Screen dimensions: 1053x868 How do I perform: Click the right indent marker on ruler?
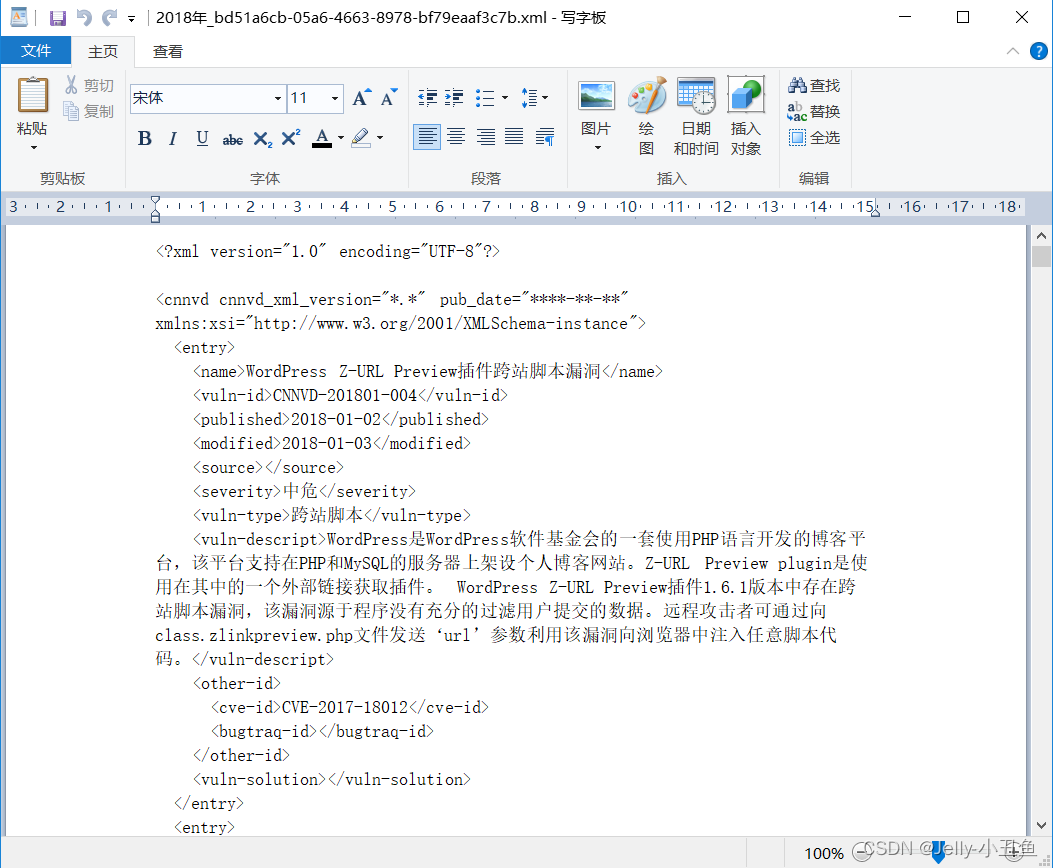(874, 211)
